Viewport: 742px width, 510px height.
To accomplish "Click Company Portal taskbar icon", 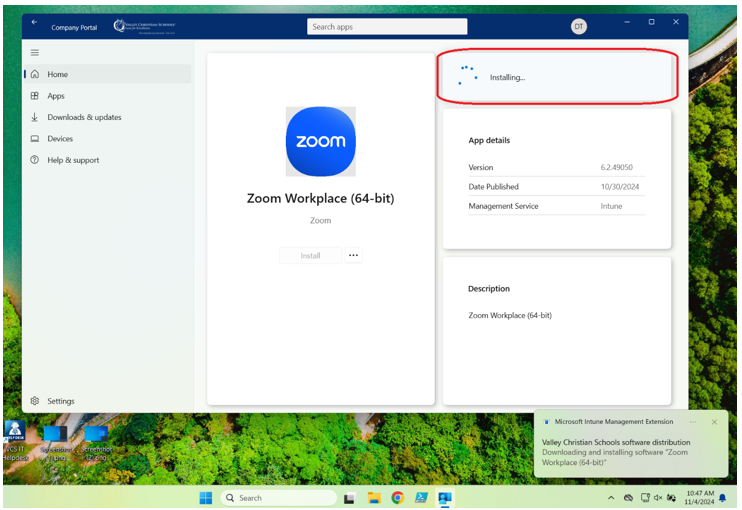I will coord(445,498).
